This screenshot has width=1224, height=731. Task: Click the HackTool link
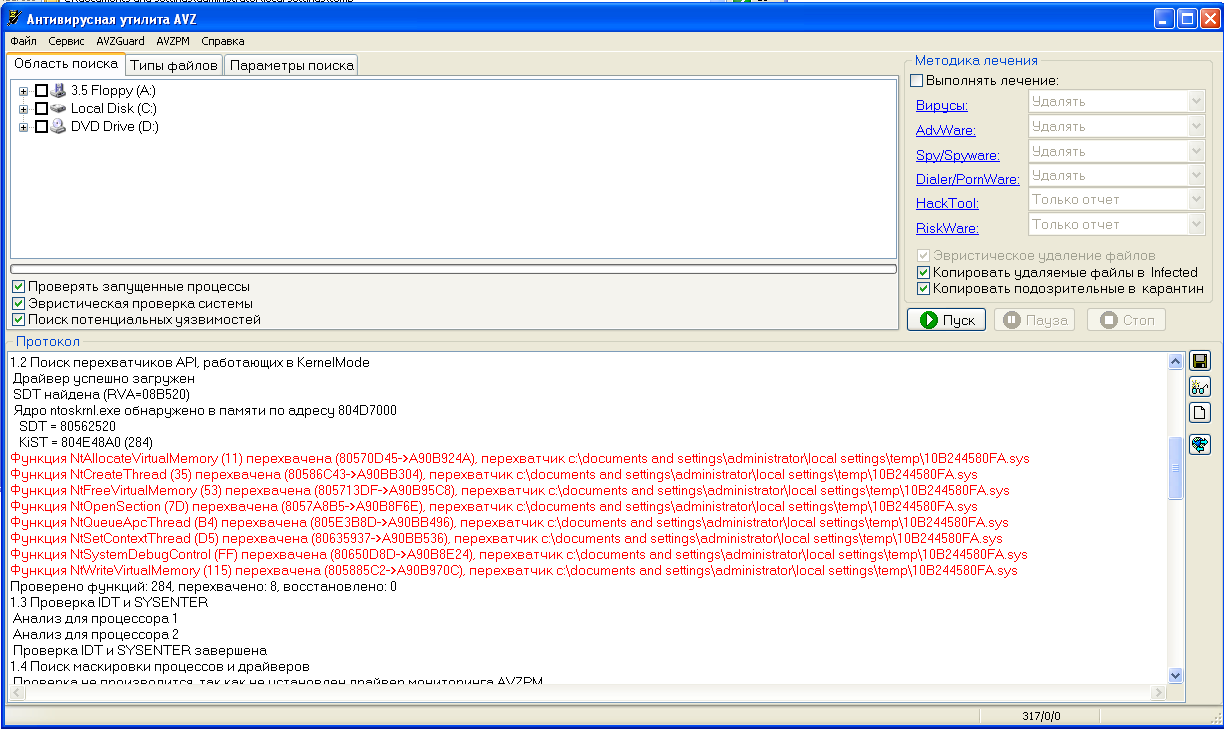tap(947, 203)
